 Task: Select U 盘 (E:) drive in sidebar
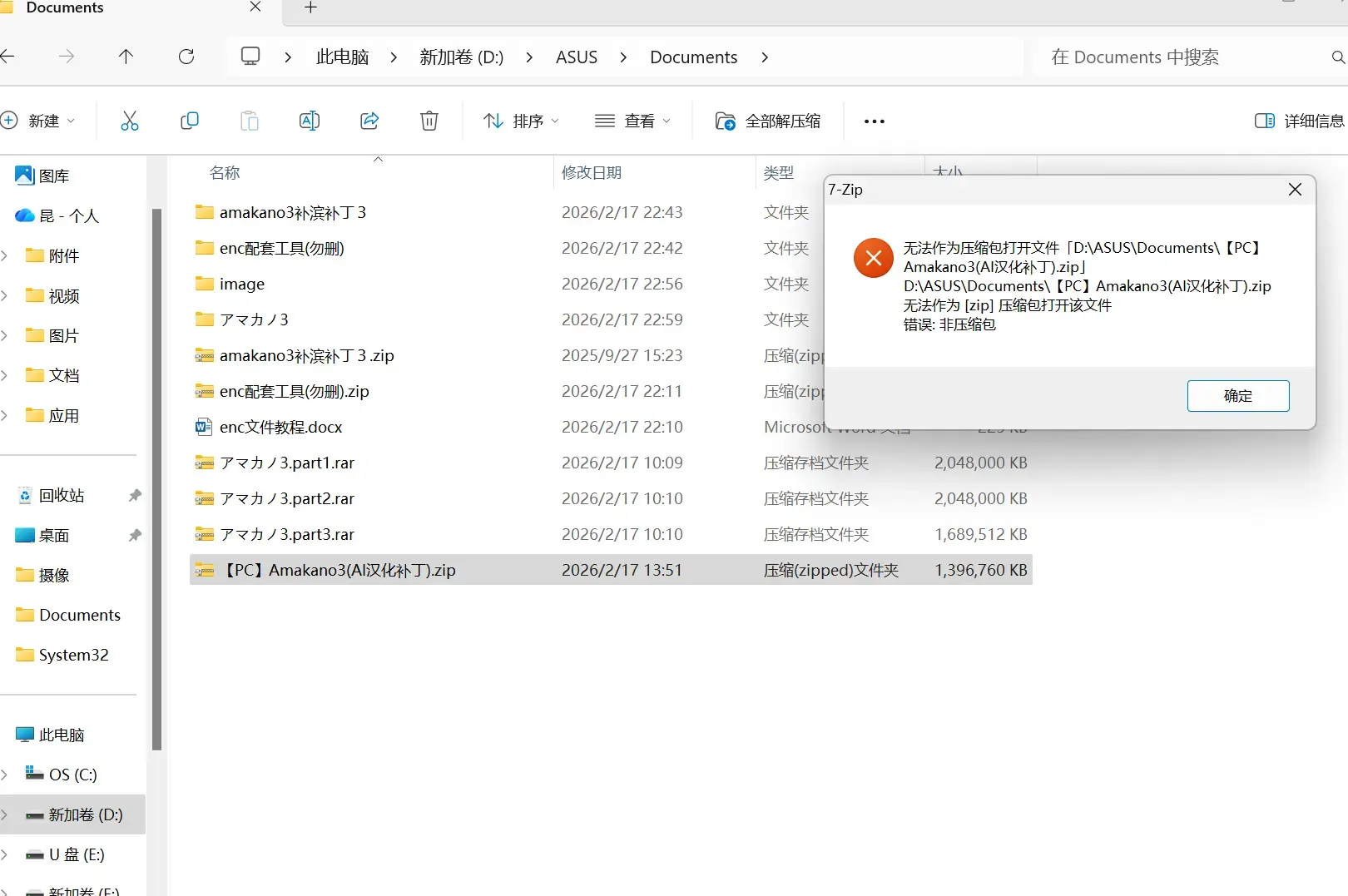click(65, 854)
